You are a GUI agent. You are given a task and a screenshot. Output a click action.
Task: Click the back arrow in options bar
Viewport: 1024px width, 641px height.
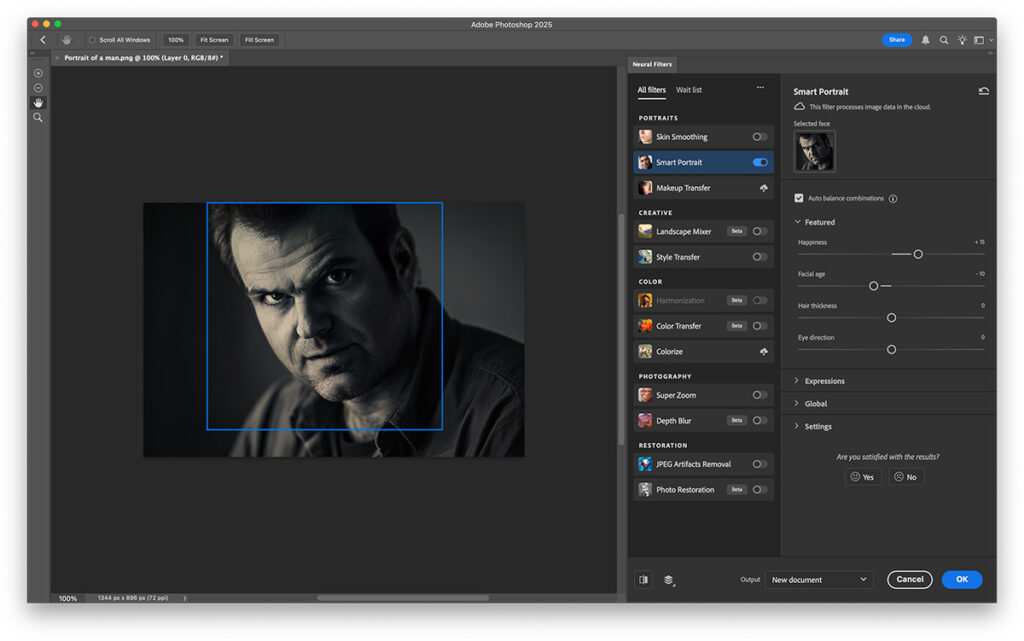43,40
